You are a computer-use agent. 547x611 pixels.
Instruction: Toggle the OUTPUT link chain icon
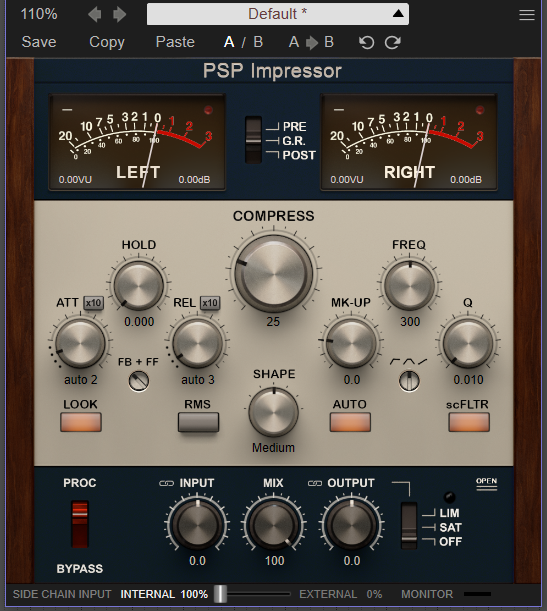point(315,483)
